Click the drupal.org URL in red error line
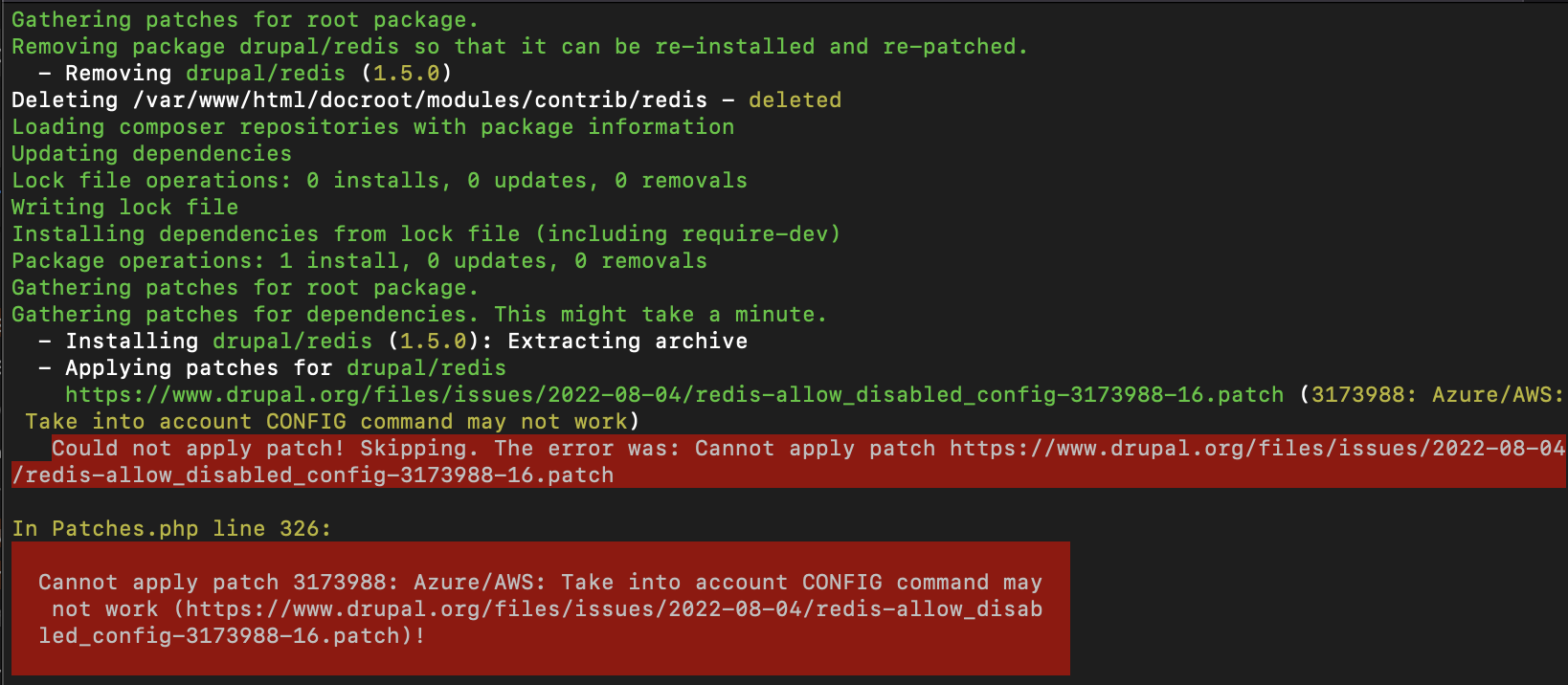The image size is (1568, 685). tap(1258, 448)
